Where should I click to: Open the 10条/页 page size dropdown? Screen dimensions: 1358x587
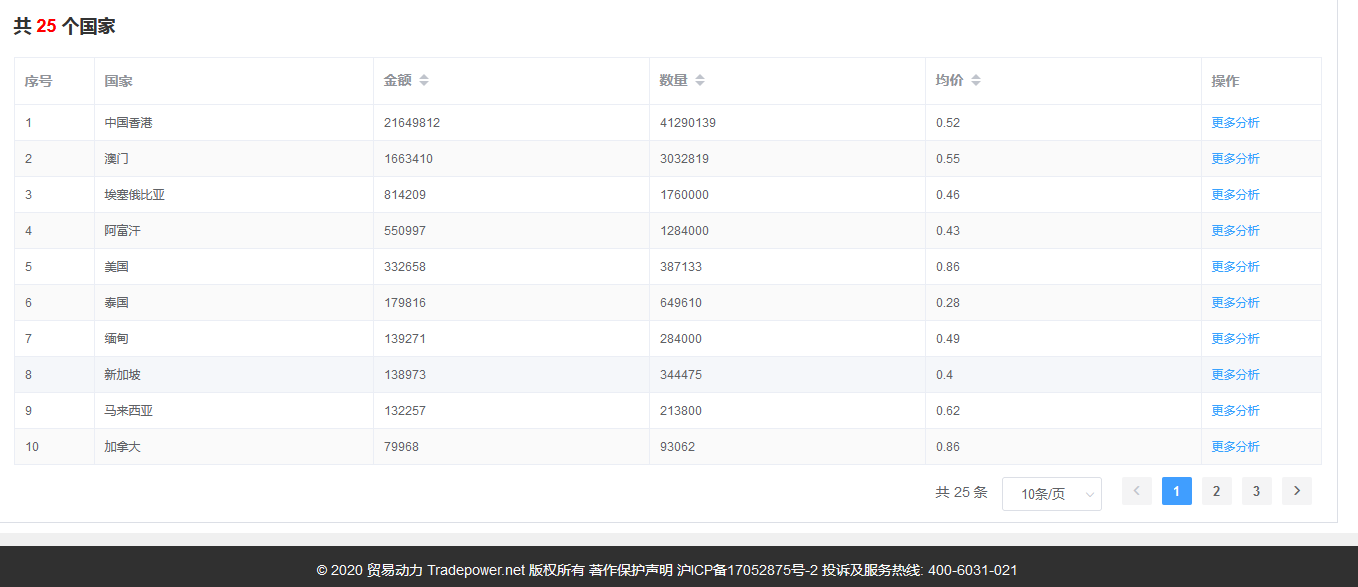tap(1051, 493)
